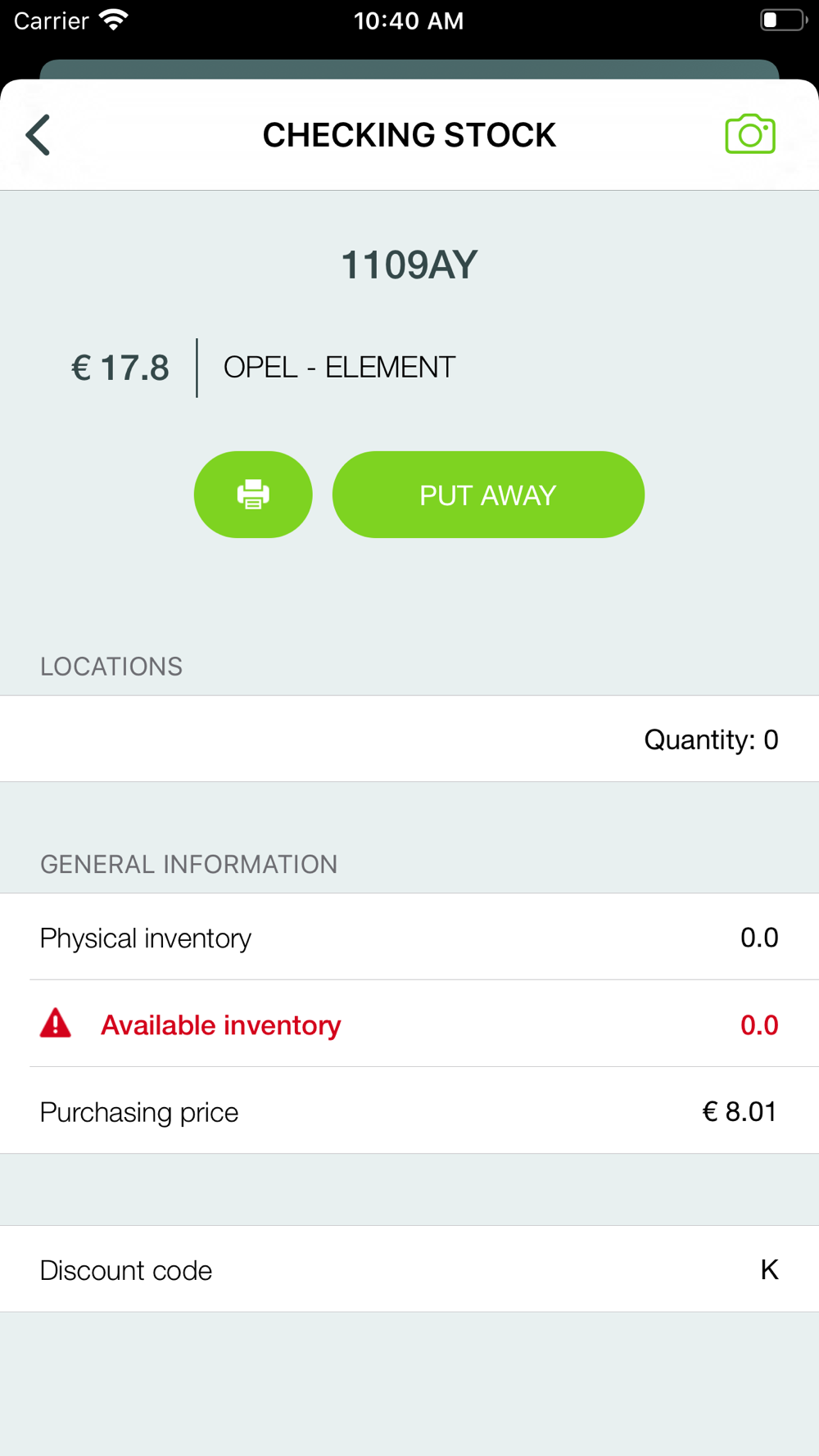Open the Discount code row
The height and width of the screenshot is (1456, 819).
tap(409, 1269)
